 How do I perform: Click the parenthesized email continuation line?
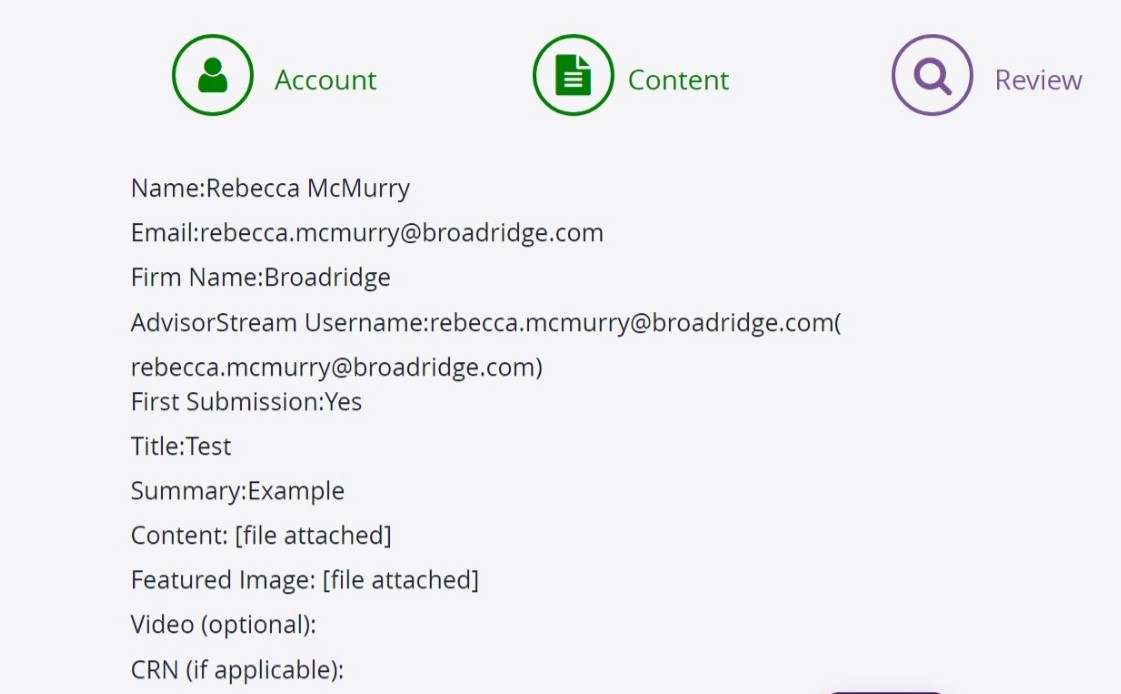(337, 367)
